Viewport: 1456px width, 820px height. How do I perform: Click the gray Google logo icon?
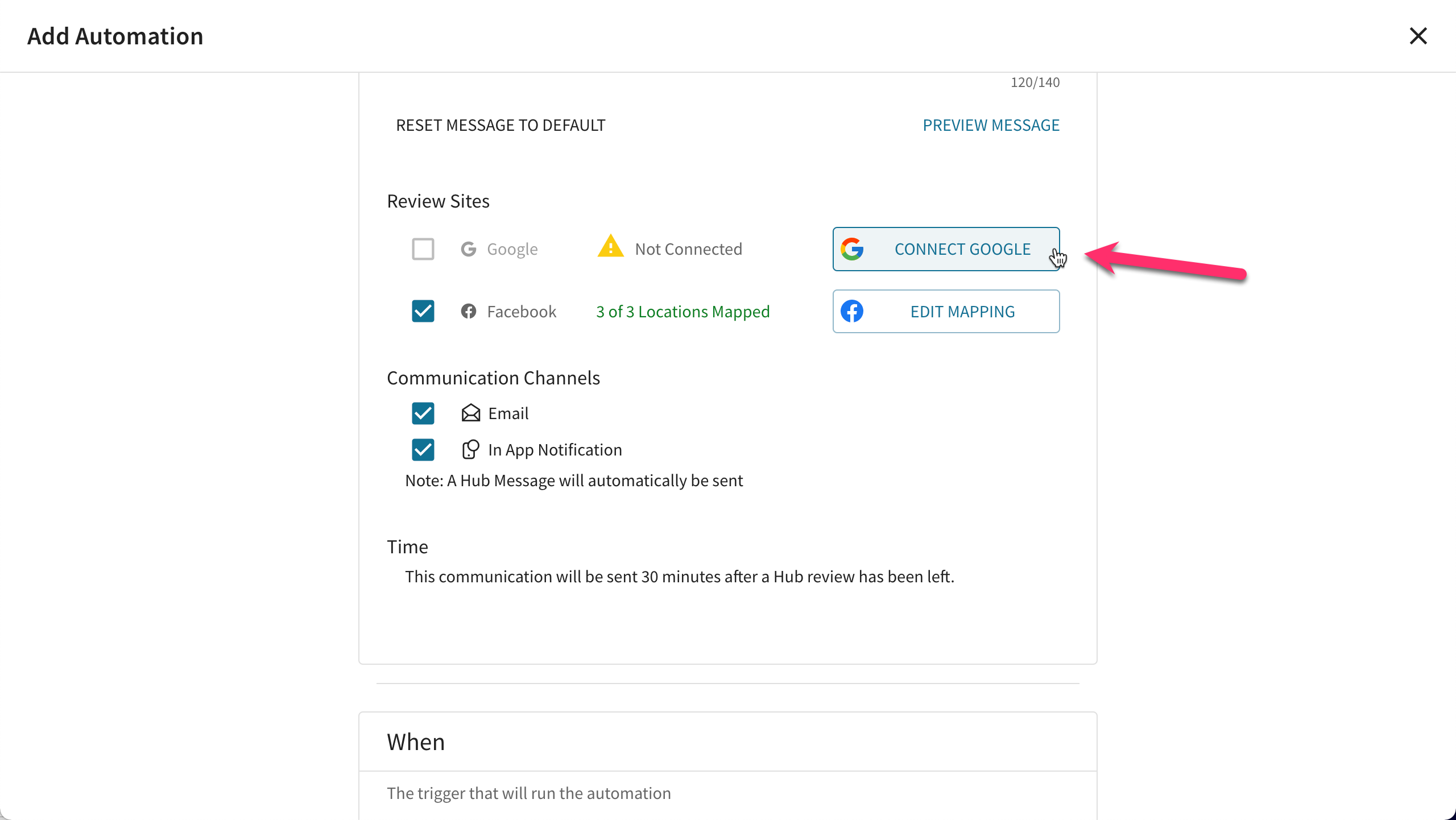tap(469, 249)
